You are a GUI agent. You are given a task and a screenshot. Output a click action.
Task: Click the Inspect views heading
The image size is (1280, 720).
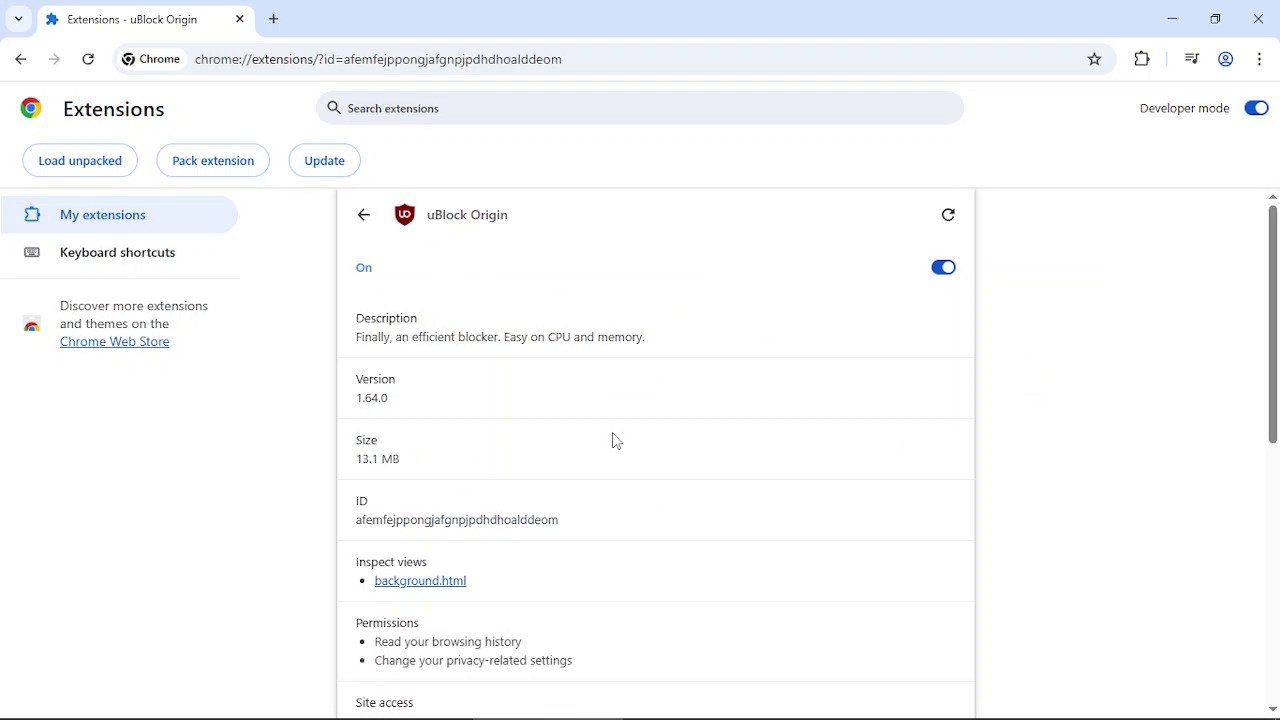(391, 562)
